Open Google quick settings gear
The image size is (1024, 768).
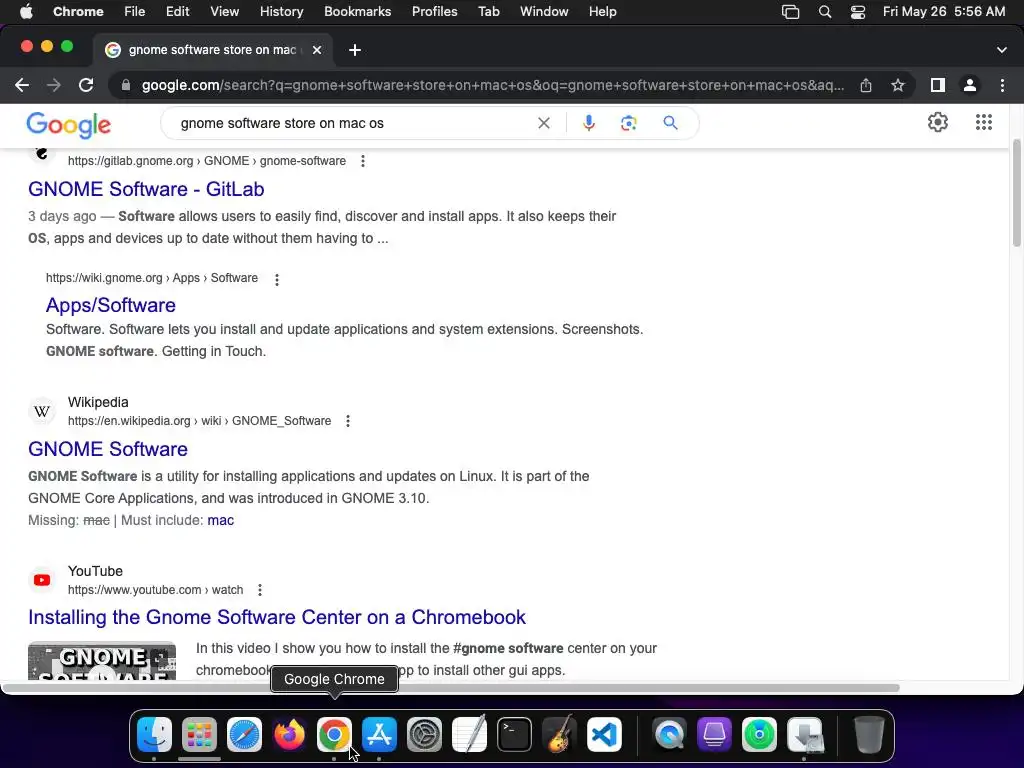point(938,122)
